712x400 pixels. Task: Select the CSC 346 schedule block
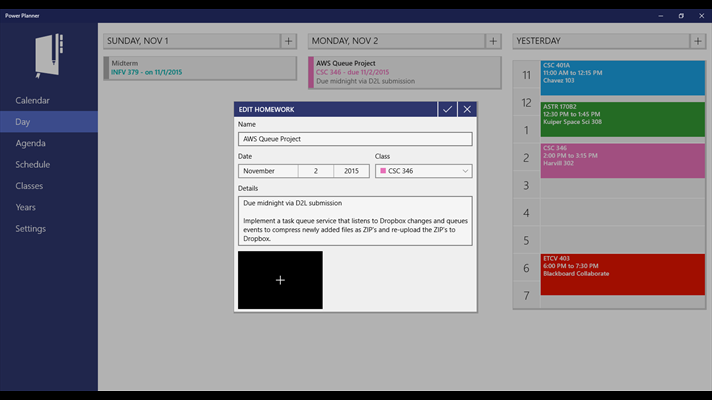(623, 161)
